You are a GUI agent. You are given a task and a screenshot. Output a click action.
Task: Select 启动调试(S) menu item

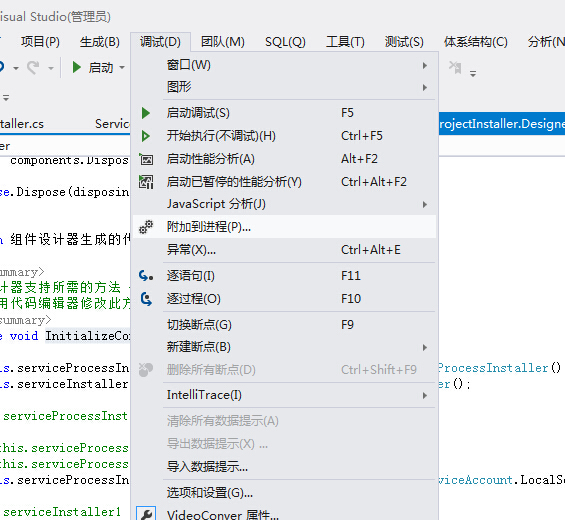pos(284,113)
